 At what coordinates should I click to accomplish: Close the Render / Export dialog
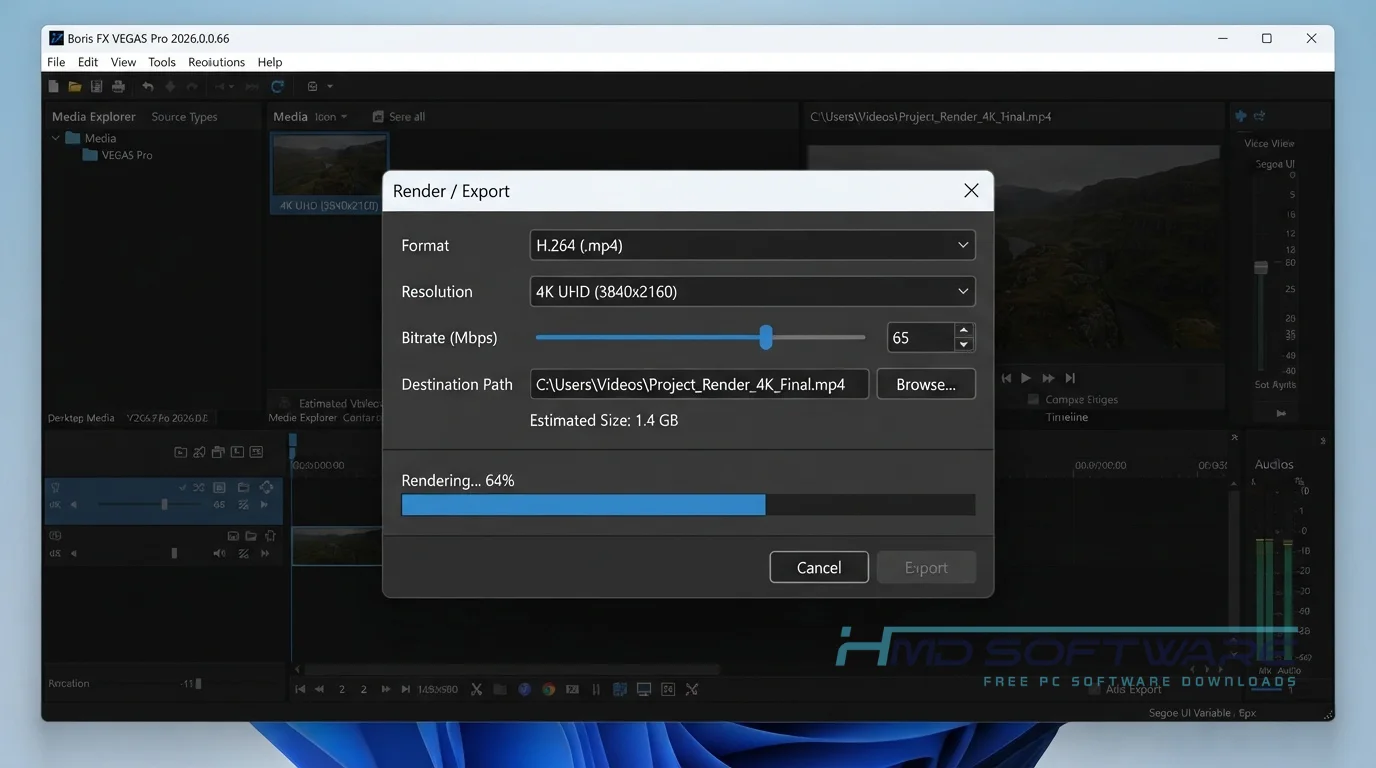tap(971, 190)
